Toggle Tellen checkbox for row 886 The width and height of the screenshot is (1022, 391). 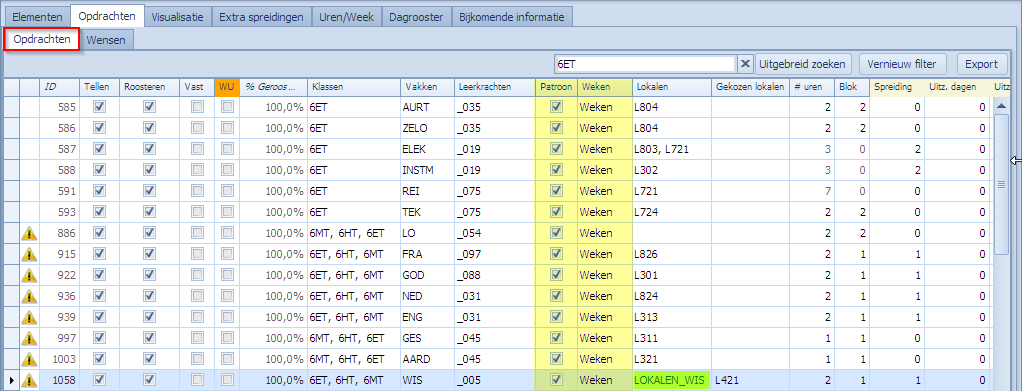[99, 233]
